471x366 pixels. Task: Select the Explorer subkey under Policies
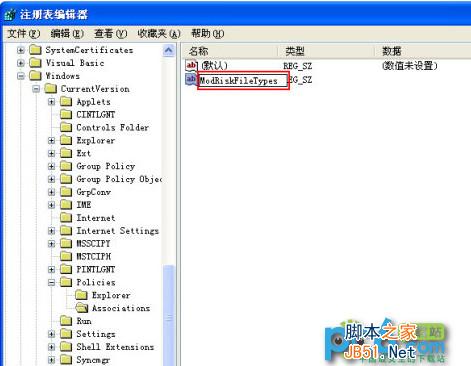click(x=111, y=295)
